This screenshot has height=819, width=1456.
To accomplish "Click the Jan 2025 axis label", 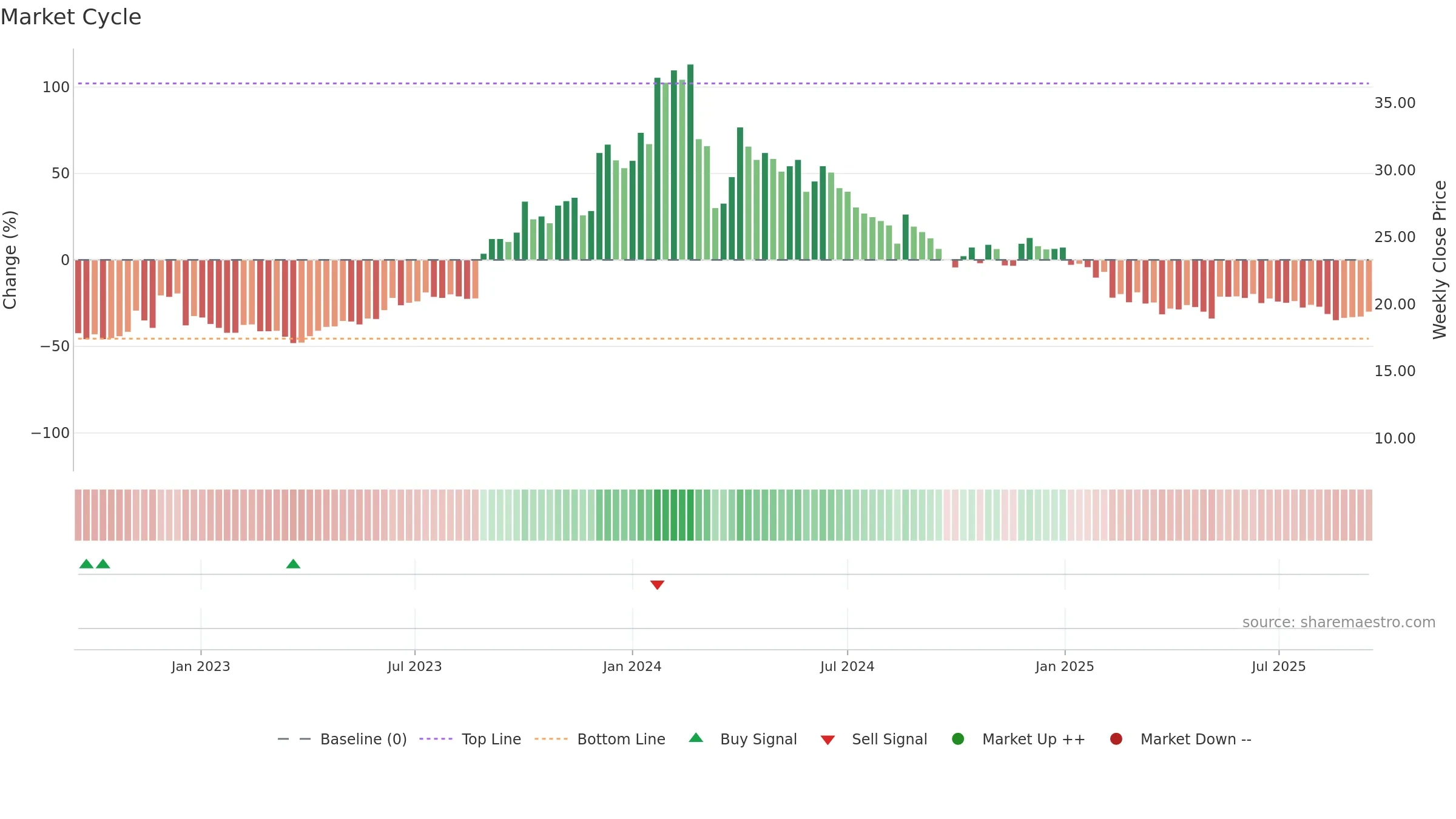I will (x=1065, y=667).
